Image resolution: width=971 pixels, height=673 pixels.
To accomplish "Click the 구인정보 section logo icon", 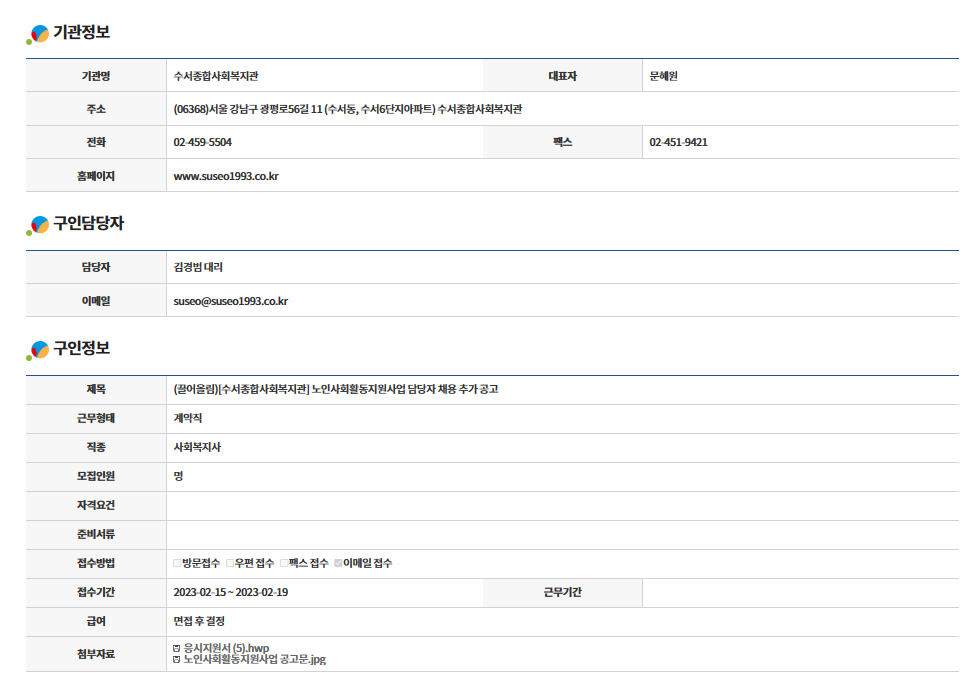I will (x=38, y=350).
